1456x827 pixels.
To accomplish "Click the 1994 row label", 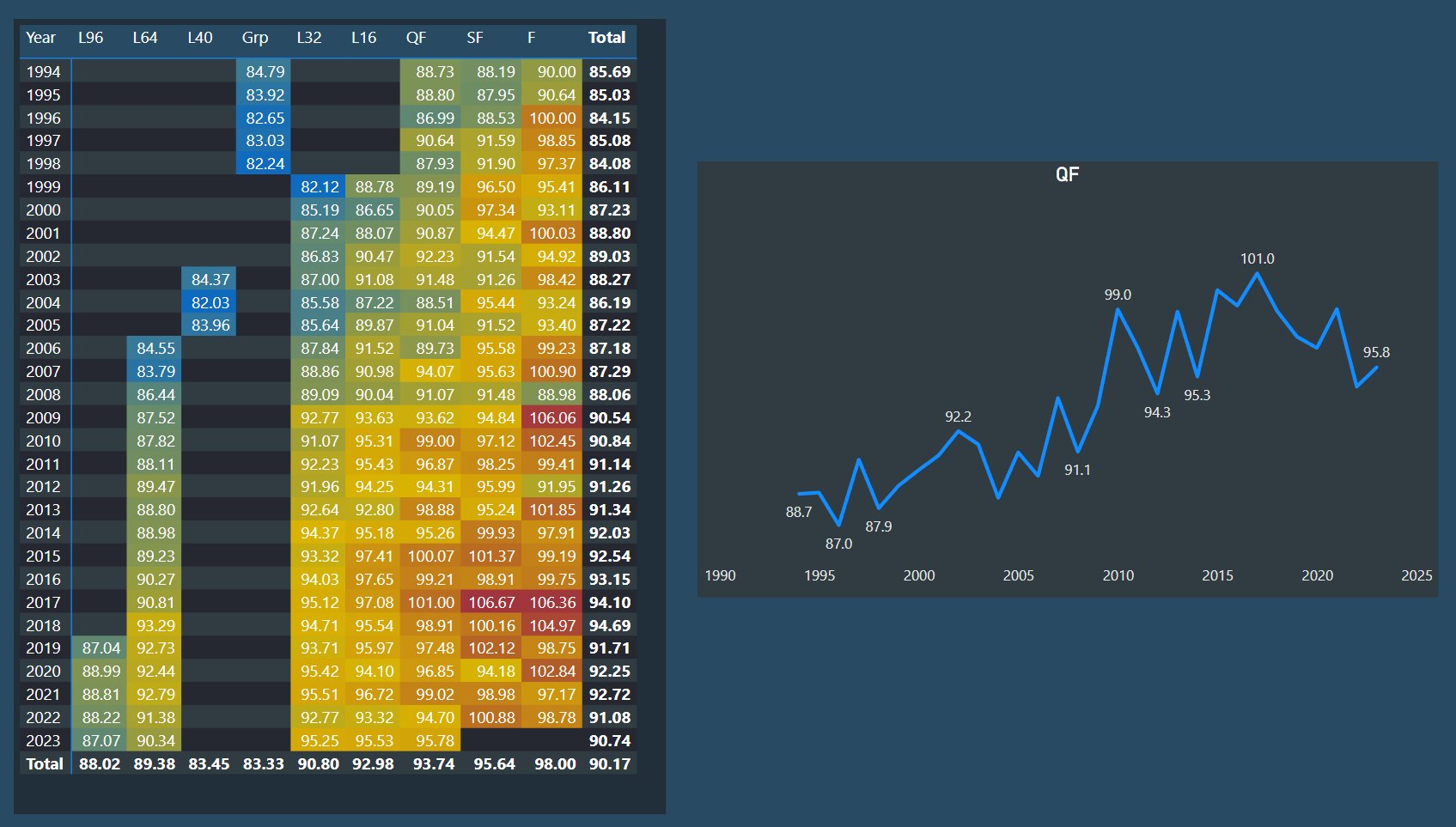I will (x=43, y=72).
